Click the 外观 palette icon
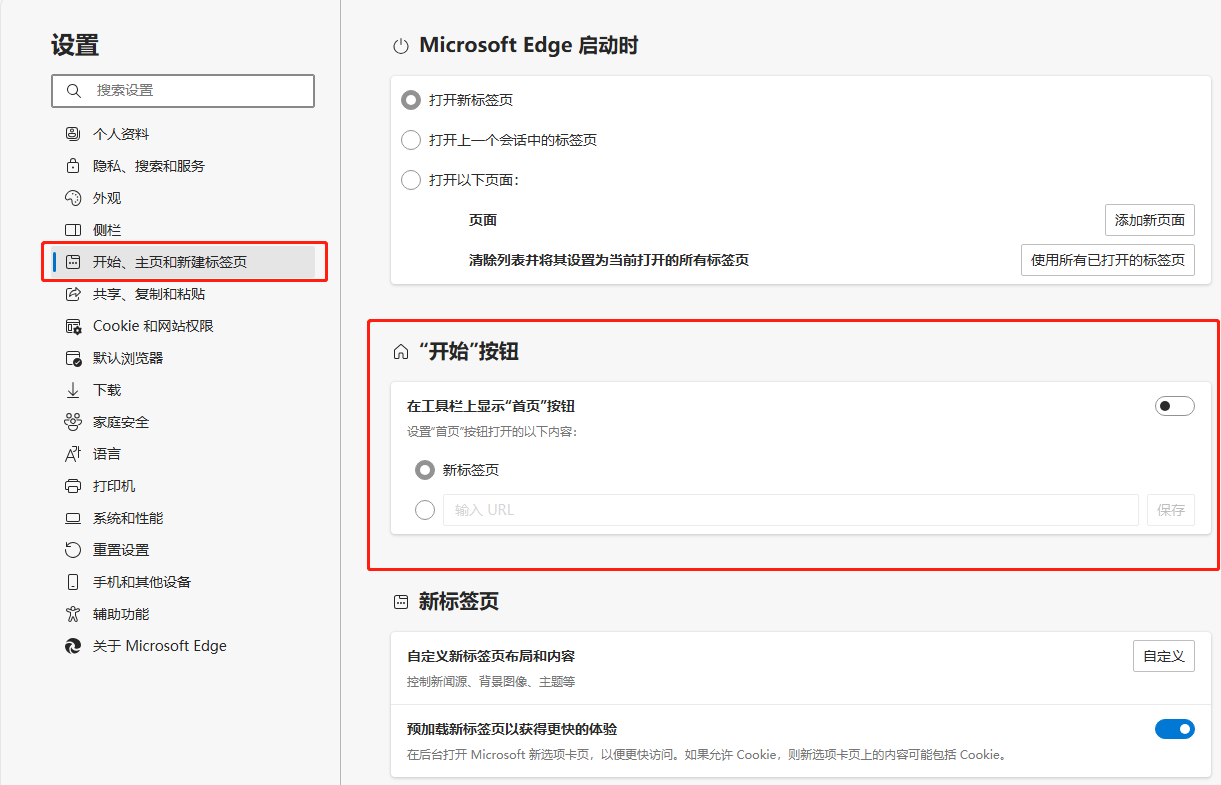The height and width of the screenshot is (785, 1221). pyautogui.click(x=73, y=197)
